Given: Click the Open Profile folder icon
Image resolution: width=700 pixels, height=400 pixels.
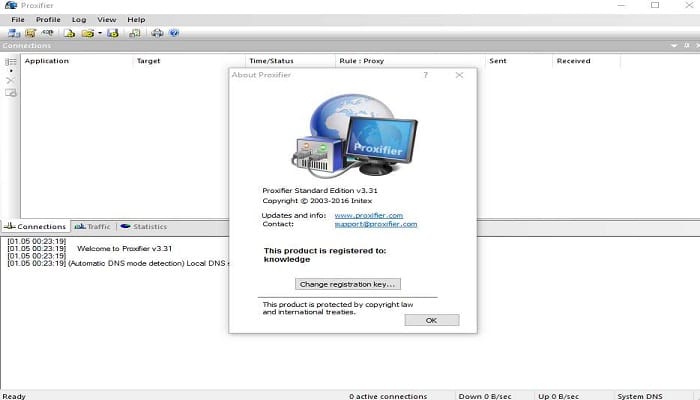Looking at the screenshot, I should click(88, 33).
